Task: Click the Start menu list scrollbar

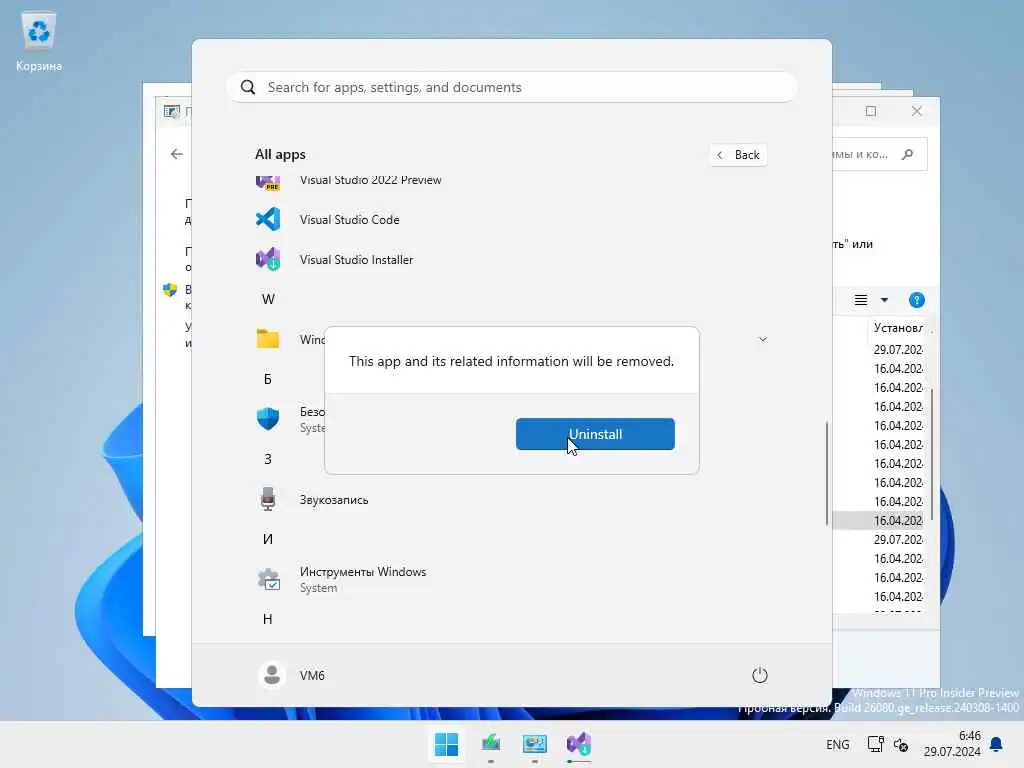Action: click(827, 473)
